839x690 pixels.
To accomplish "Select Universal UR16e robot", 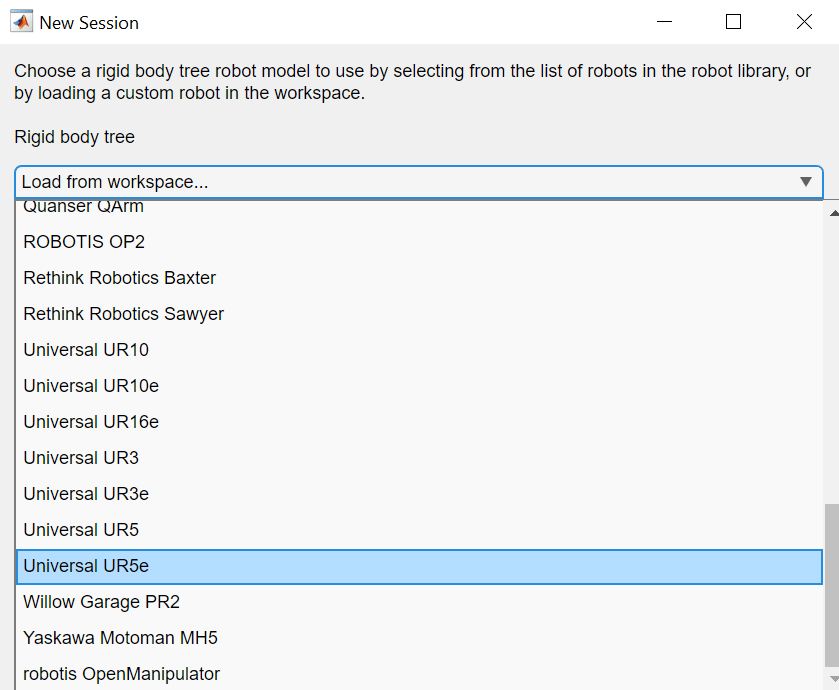I will pos(91,422).
